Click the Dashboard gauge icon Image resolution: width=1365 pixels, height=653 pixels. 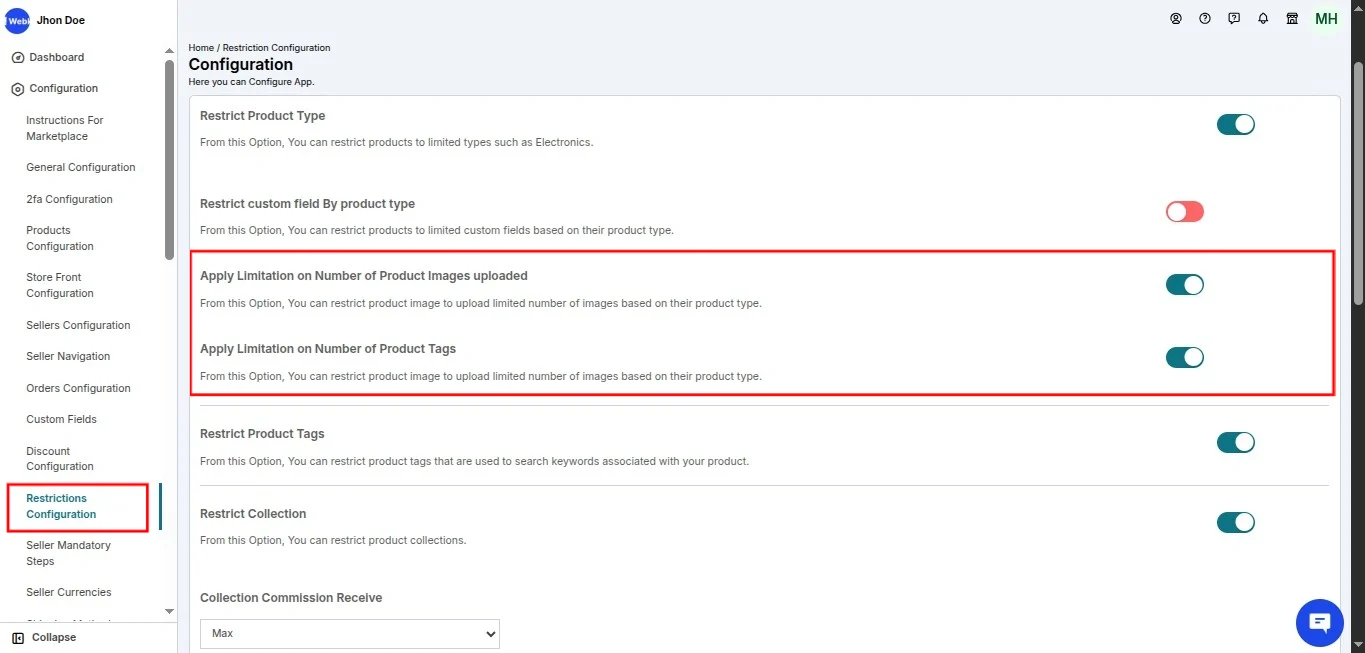17,58
